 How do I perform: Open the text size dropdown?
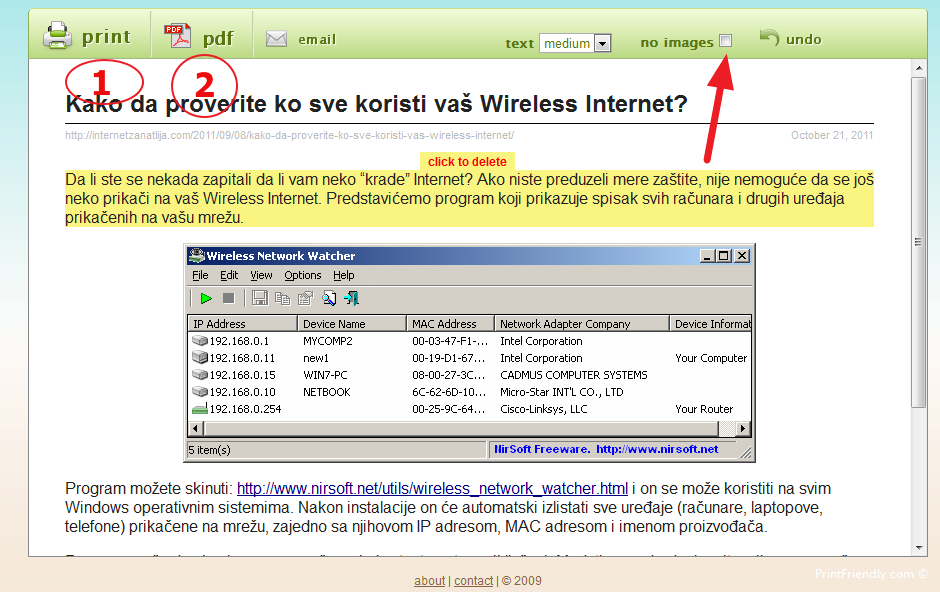pyautogui.click(x=602, y=43)
